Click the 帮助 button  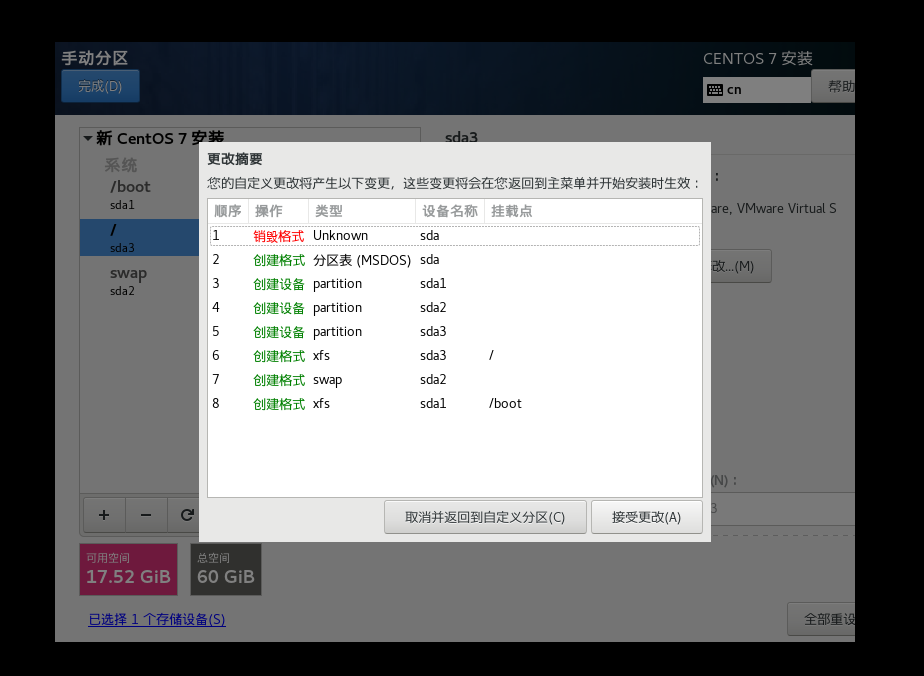[833, 87]
